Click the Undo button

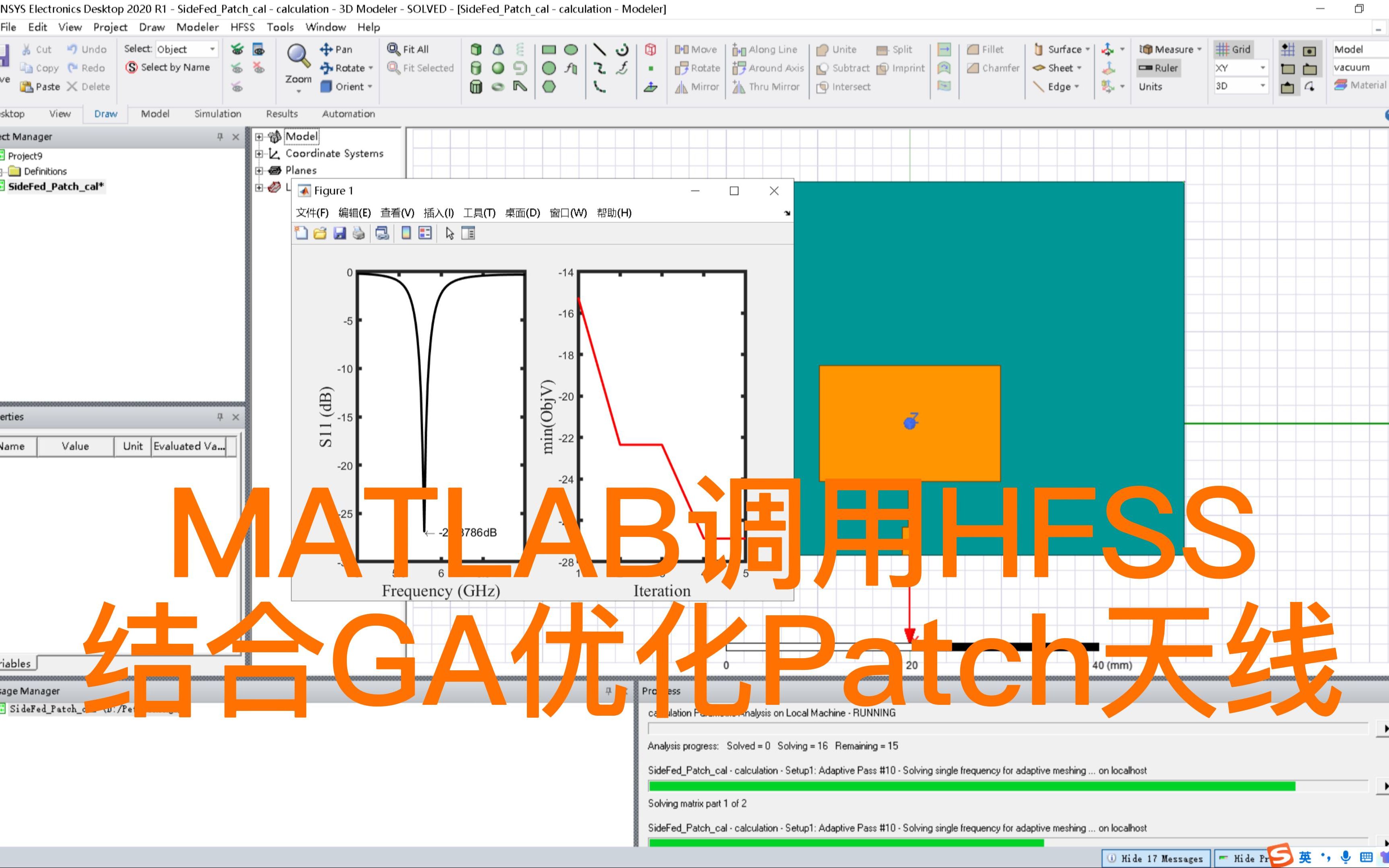[87, 49]
